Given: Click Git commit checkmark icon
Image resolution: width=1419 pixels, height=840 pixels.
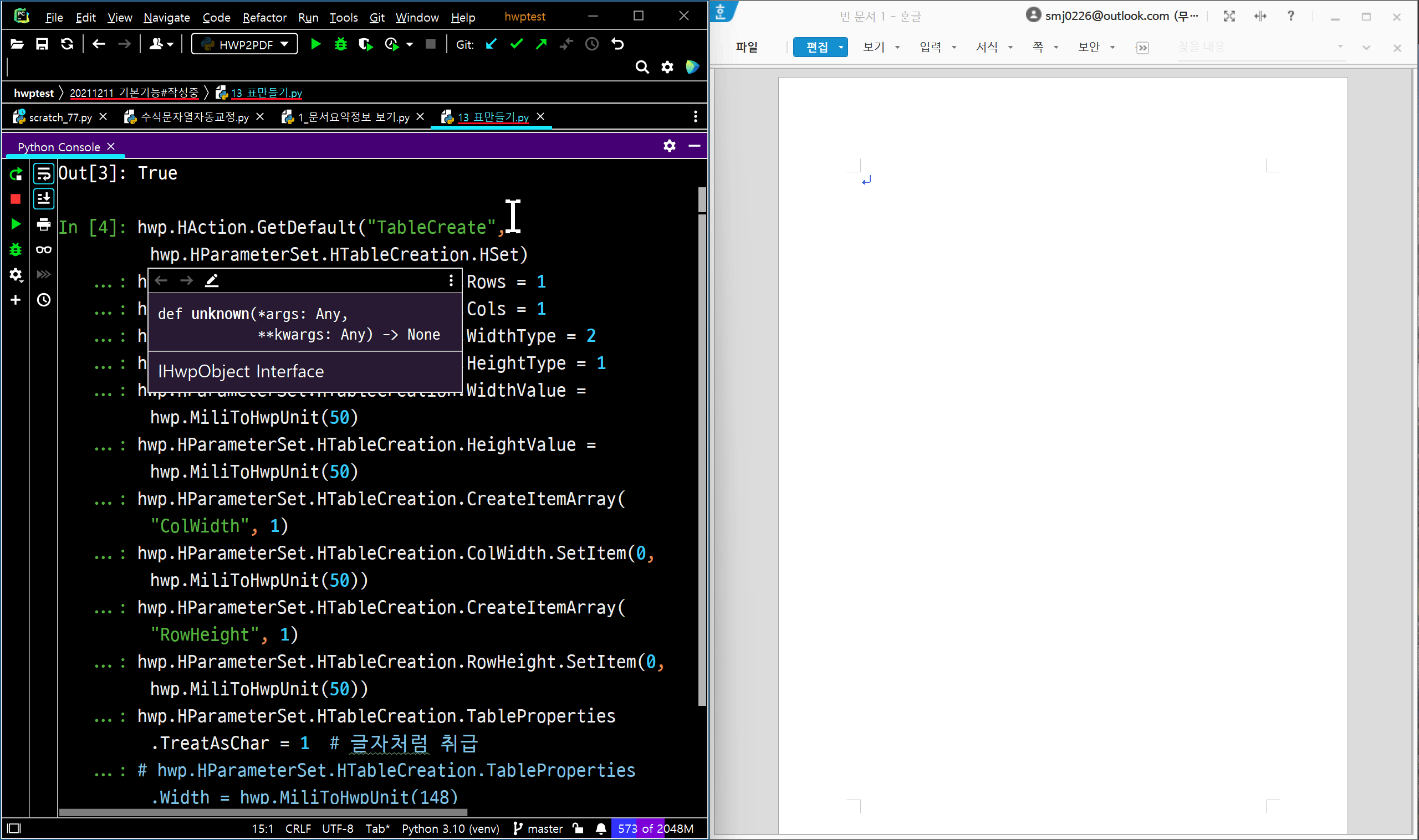Looking at the screenshot, I should point(516,44).
